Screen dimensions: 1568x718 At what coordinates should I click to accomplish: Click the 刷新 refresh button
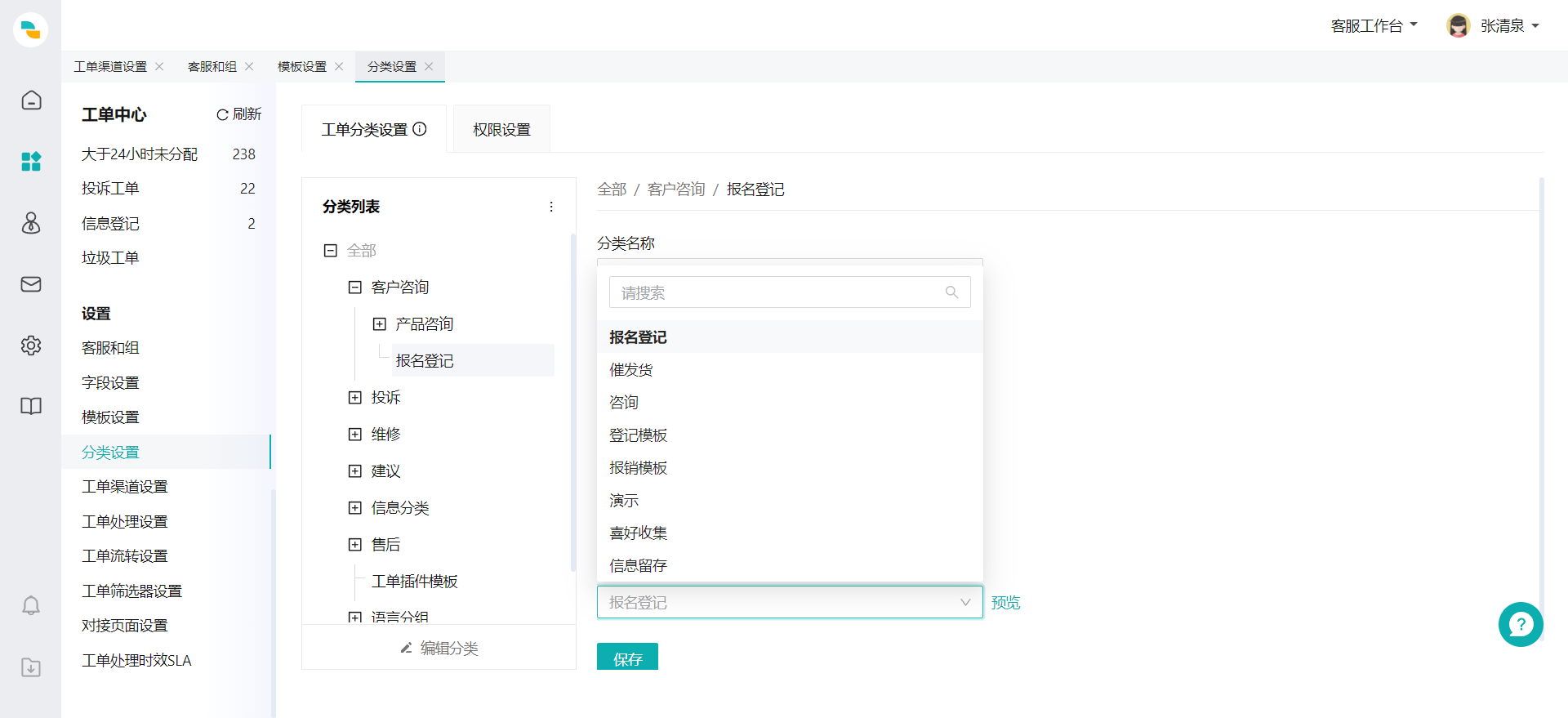[x=238, y=114]
